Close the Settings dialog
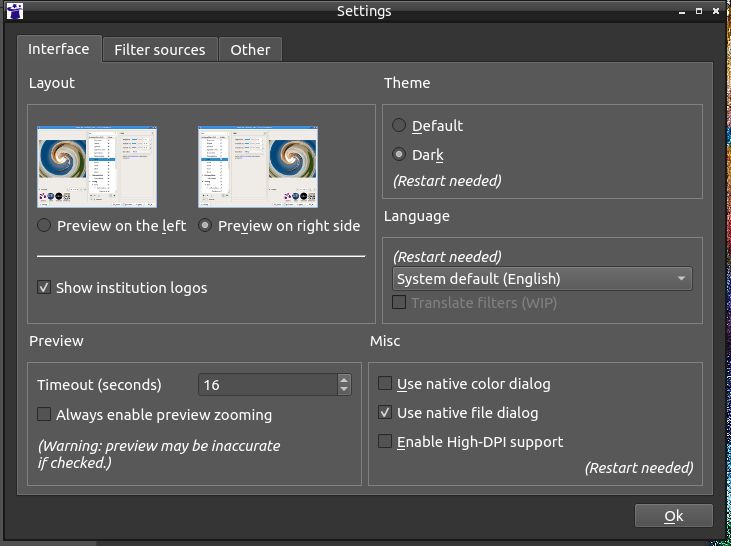Image resolution: width=731 pixels, height=546 pixels. pos(716,11)
